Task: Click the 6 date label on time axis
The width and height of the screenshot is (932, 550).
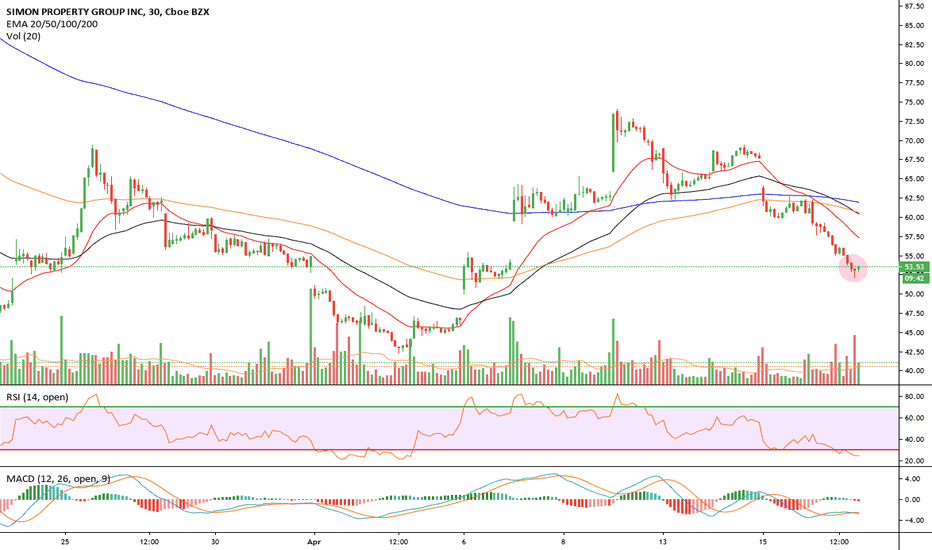Action: click(x=464, y=542)
